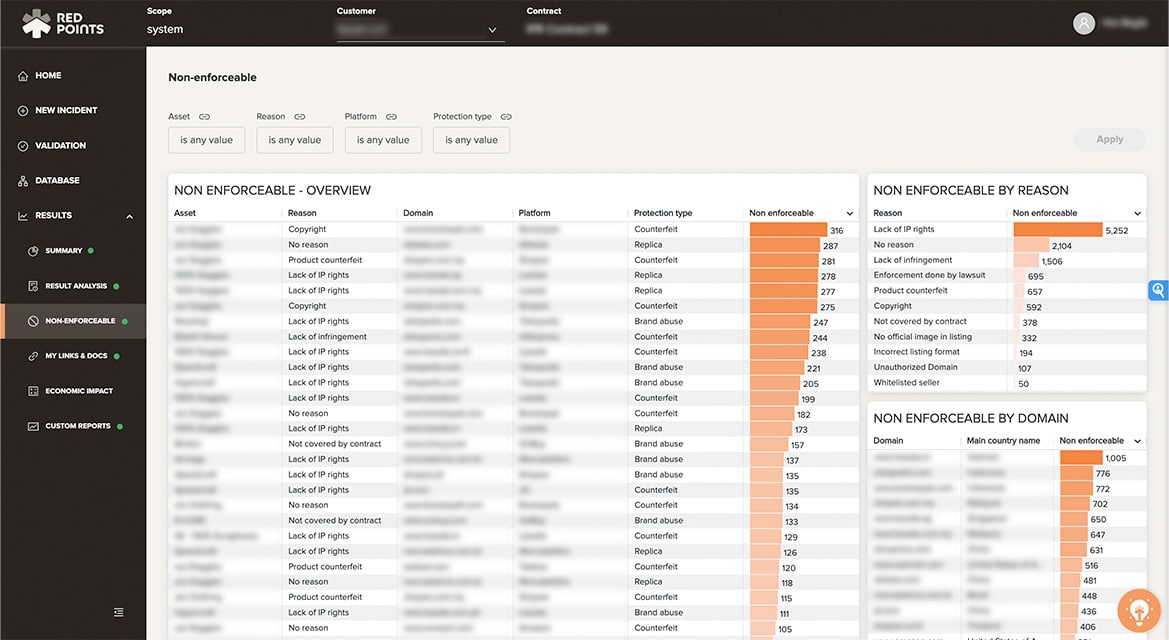
Task: Click the user avatar in the top bar
Action: [1084, 22]
